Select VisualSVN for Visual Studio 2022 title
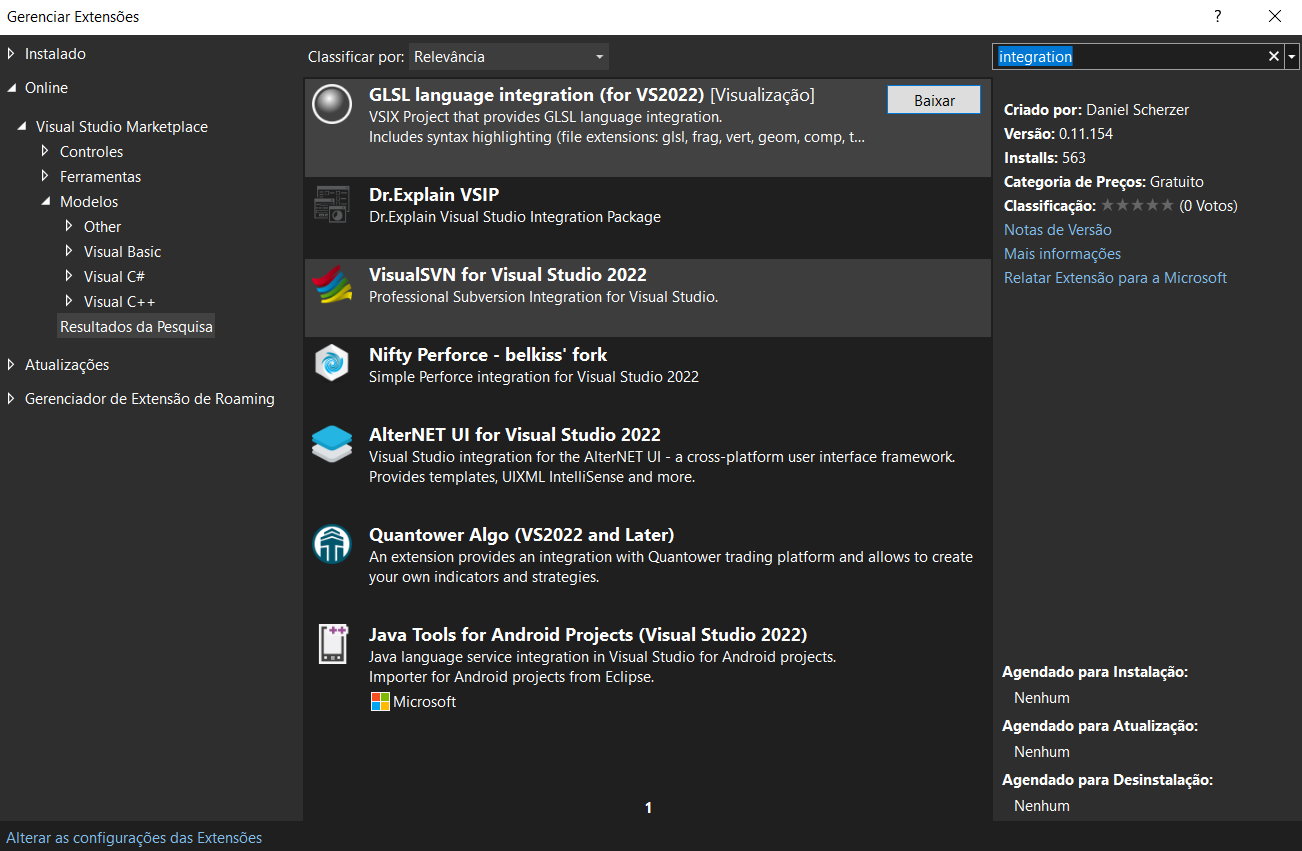Image resolution: width=1302 pixels, height=851 pixels. pos(508,275)
